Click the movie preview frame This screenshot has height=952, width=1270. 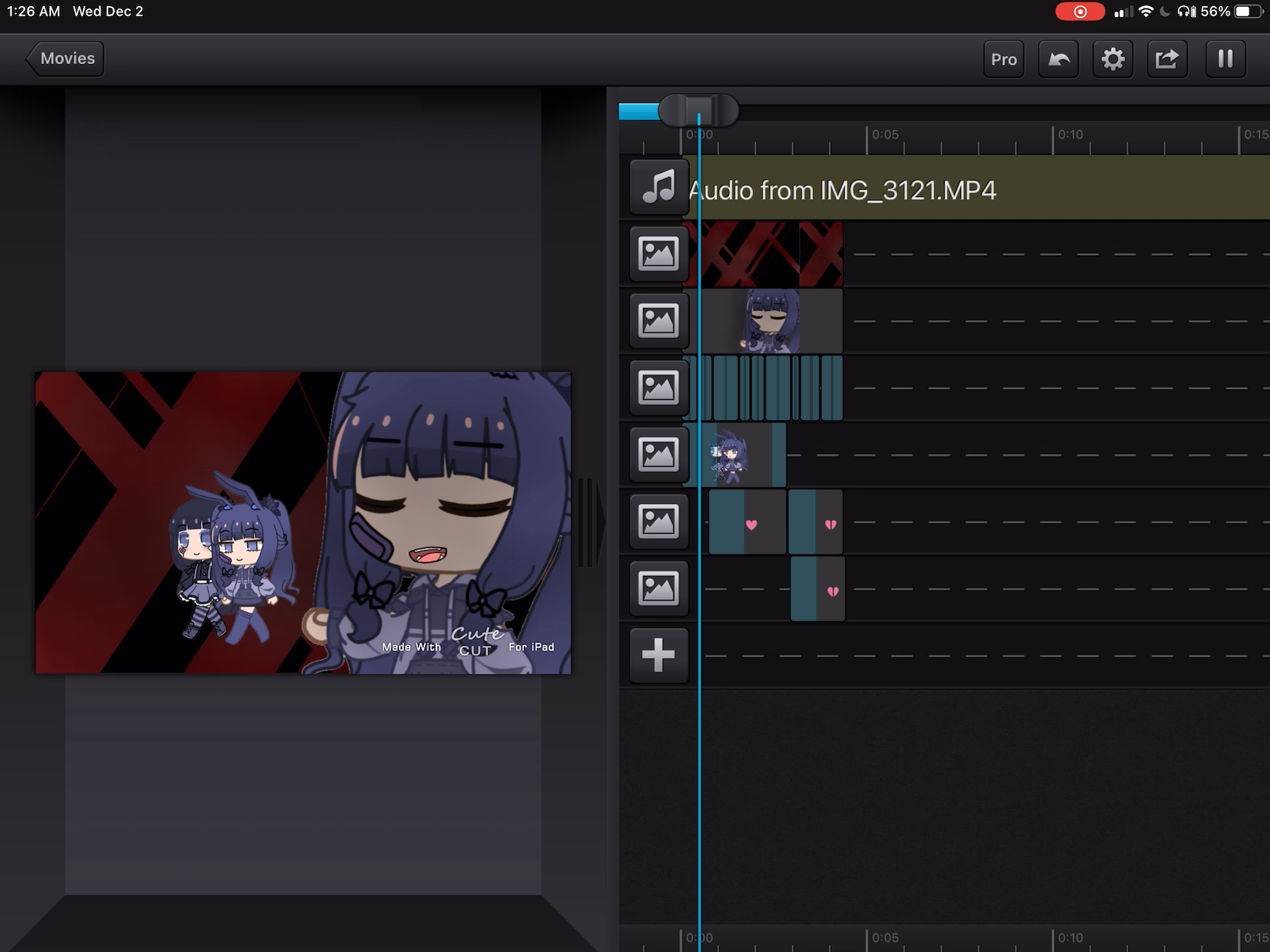click(303, 523)
